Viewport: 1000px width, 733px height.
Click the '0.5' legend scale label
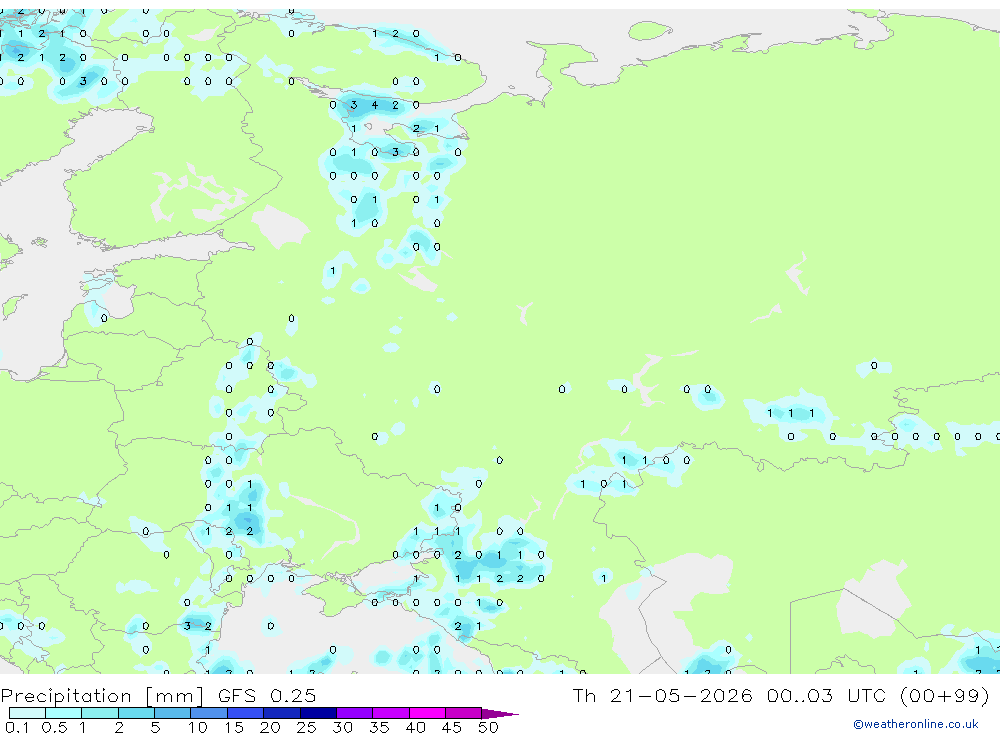pos(54,727)
